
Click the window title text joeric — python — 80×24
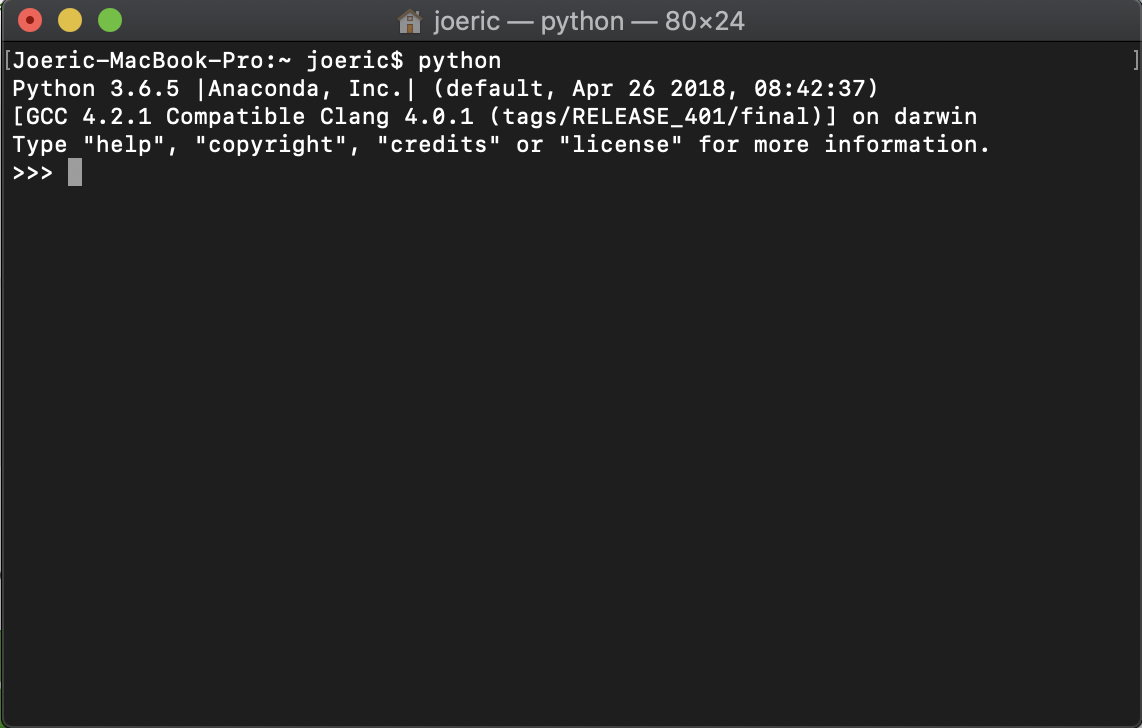coord(588,21)
